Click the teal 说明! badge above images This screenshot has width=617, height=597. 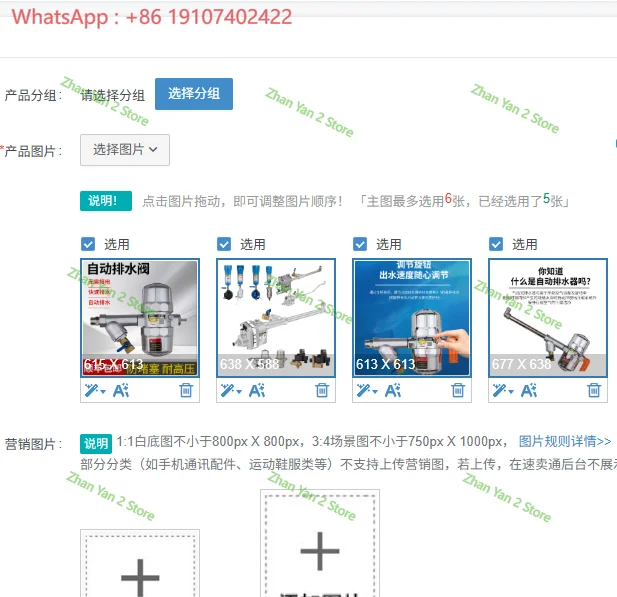(106, 201)
